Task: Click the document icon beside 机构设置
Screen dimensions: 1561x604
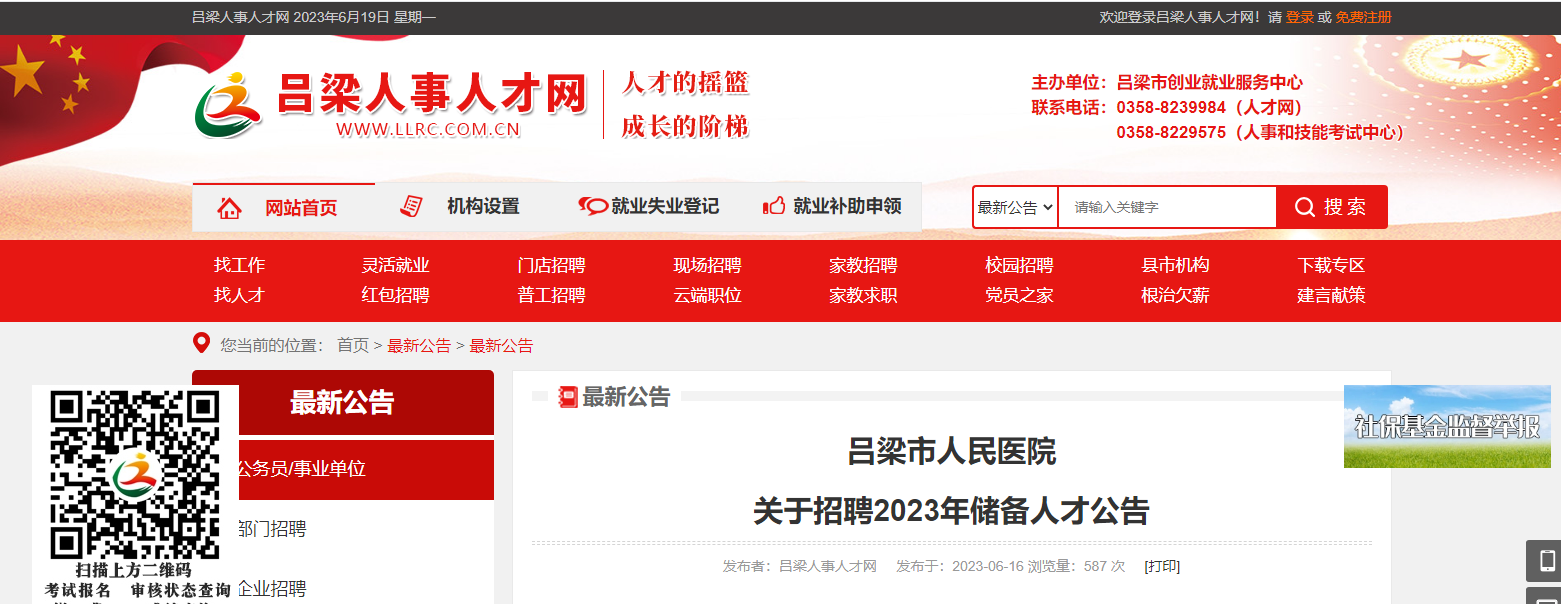Action: [x=411, y=206]
